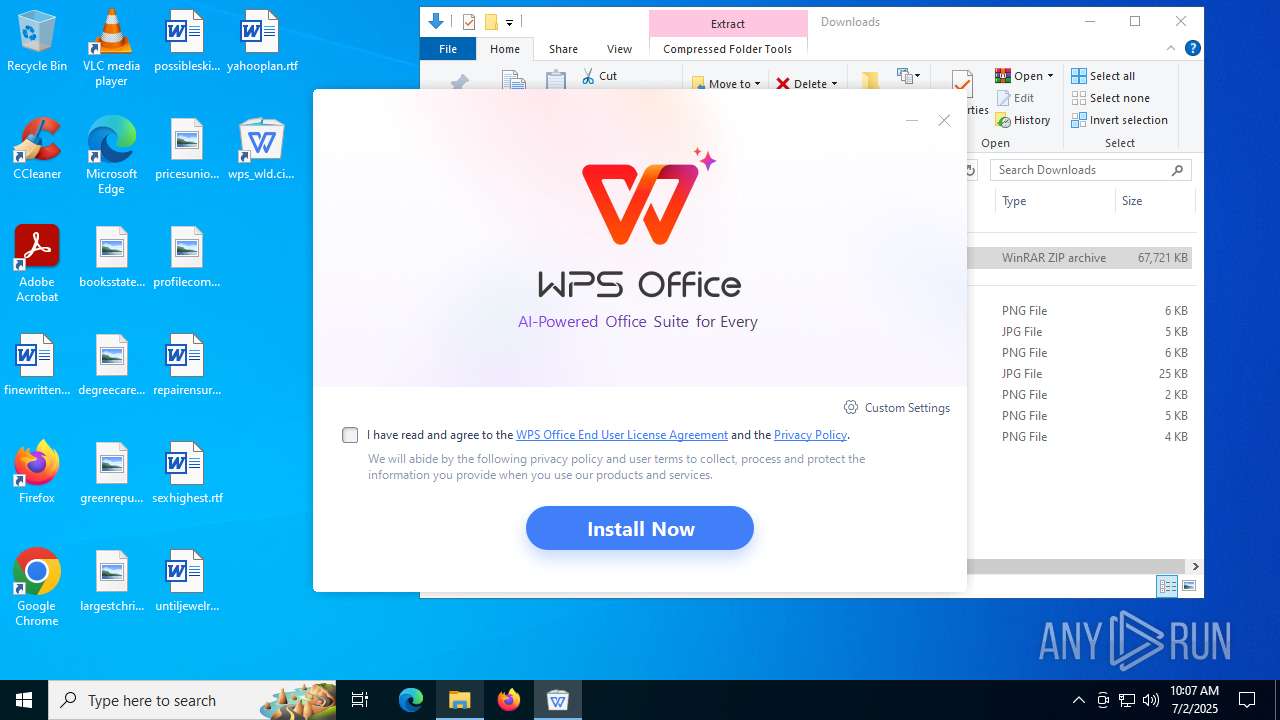Open the Privacy Policy link

810,435
